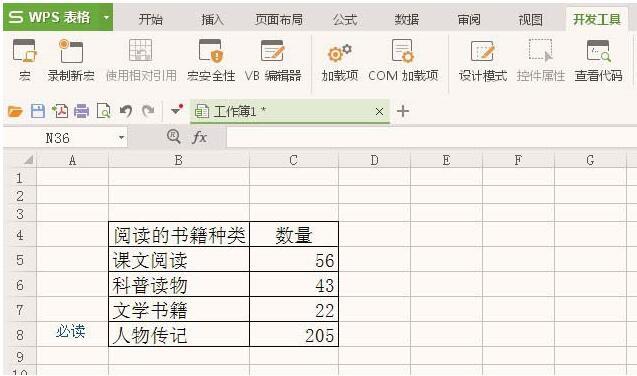Screen dimensions: 637x376
Task: Click the save icon in quick toolbar
Action: (x=38, y=111)
